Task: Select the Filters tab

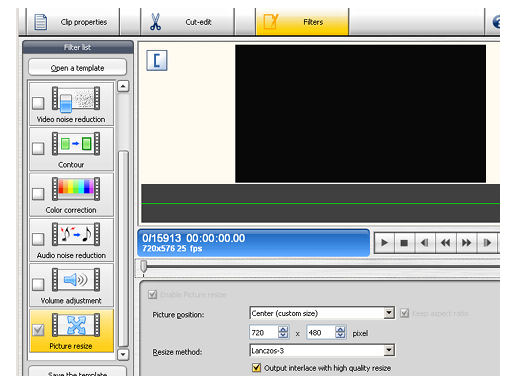Action: coord(302,22)
